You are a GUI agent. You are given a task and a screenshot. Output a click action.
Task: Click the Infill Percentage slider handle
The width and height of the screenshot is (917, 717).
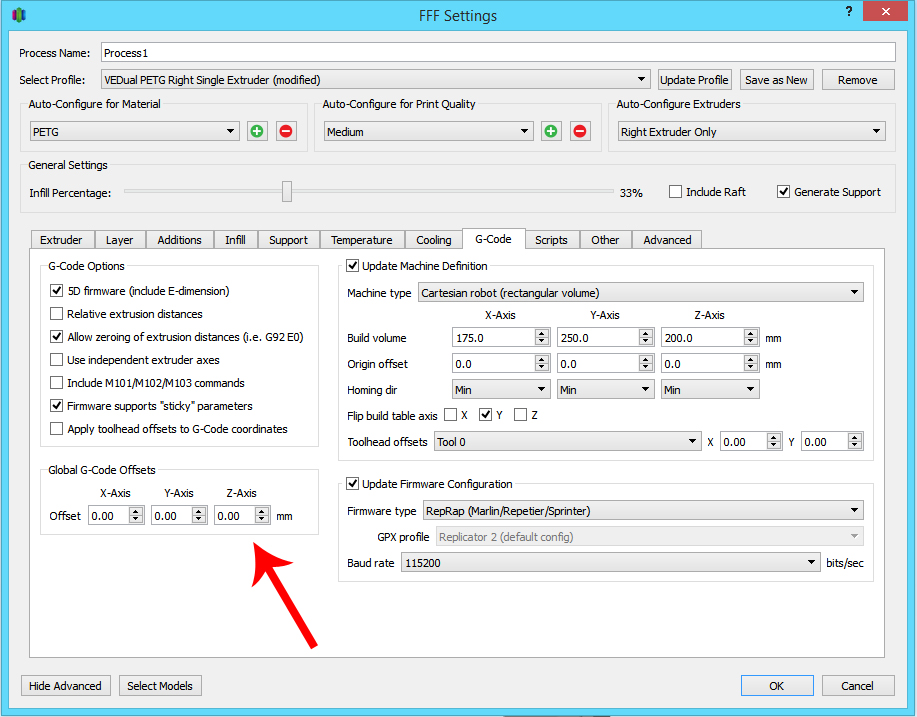(287, 192)
